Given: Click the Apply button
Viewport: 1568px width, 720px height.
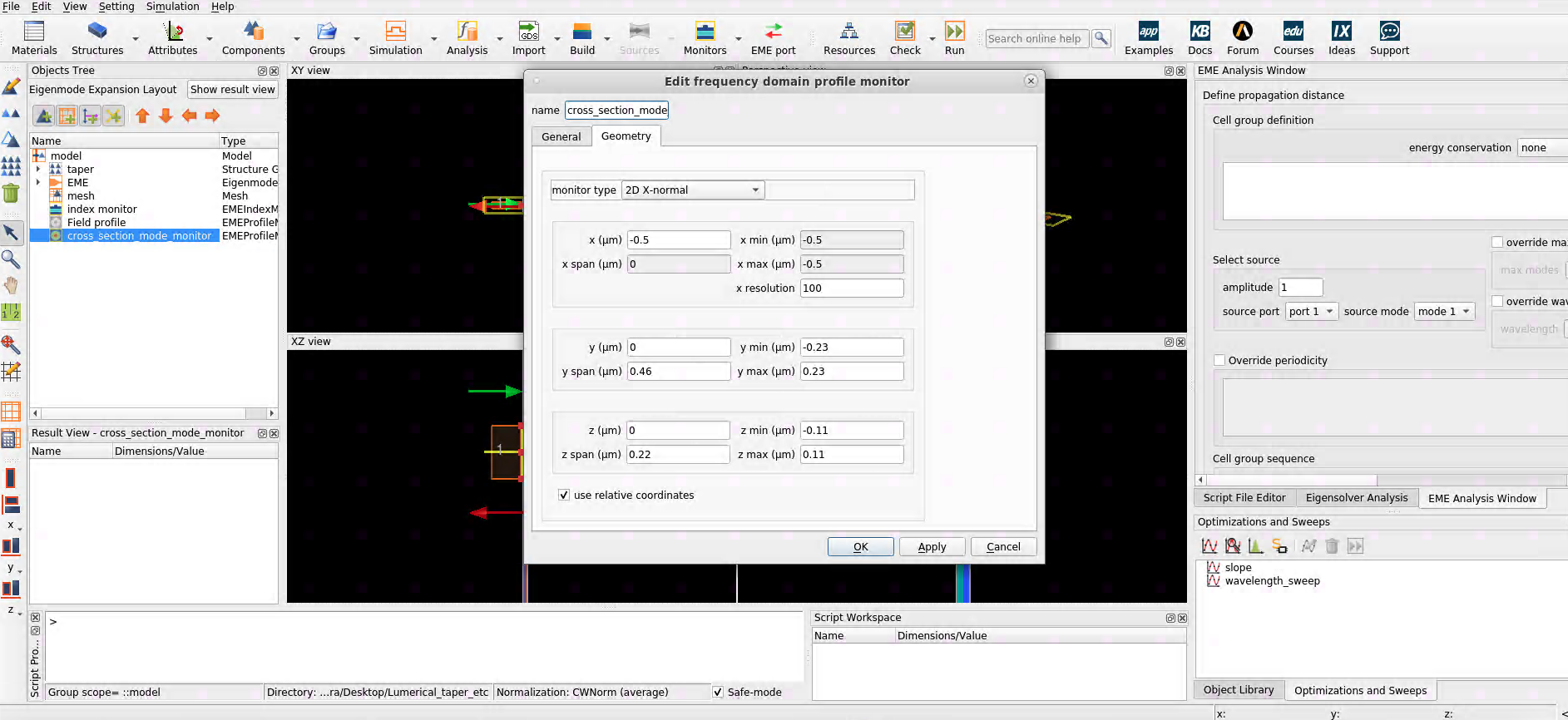Looking at the screenshot, I should tap(932, 546).
